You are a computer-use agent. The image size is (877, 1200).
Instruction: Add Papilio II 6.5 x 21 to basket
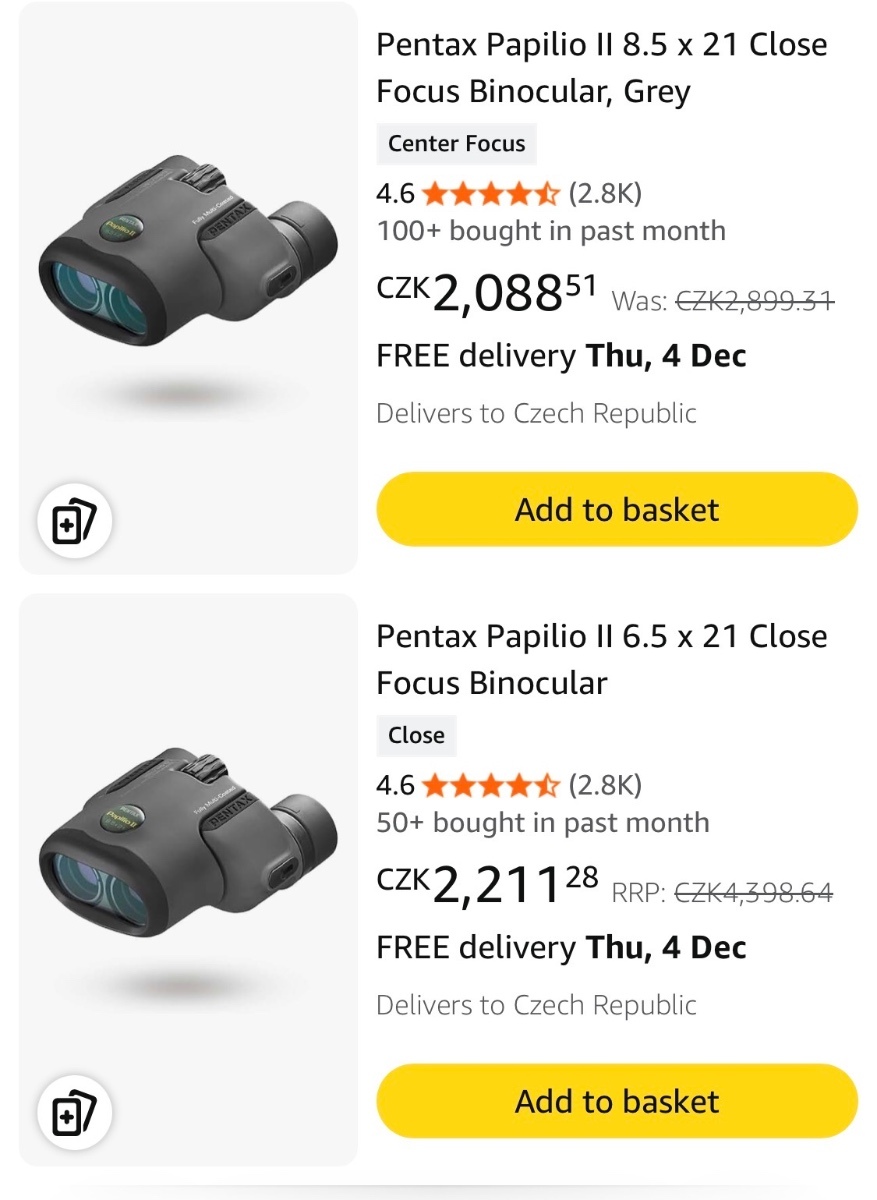[x=616, y=1102]
